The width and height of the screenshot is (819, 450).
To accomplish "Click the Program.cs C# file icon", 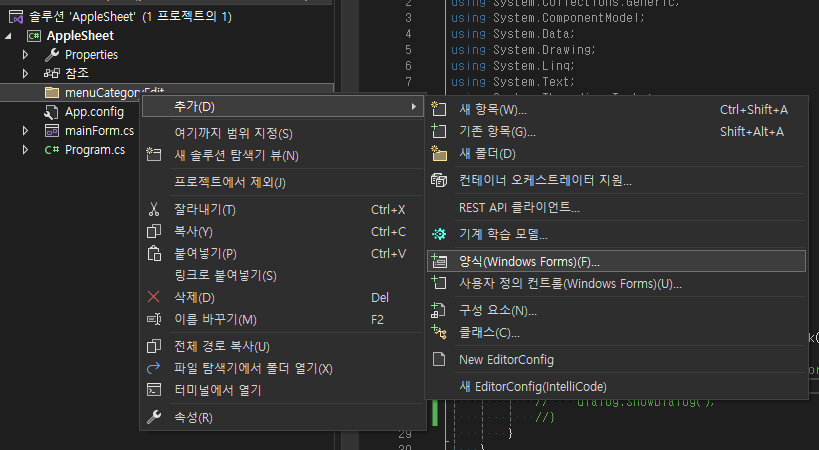I will pos(52,150).
